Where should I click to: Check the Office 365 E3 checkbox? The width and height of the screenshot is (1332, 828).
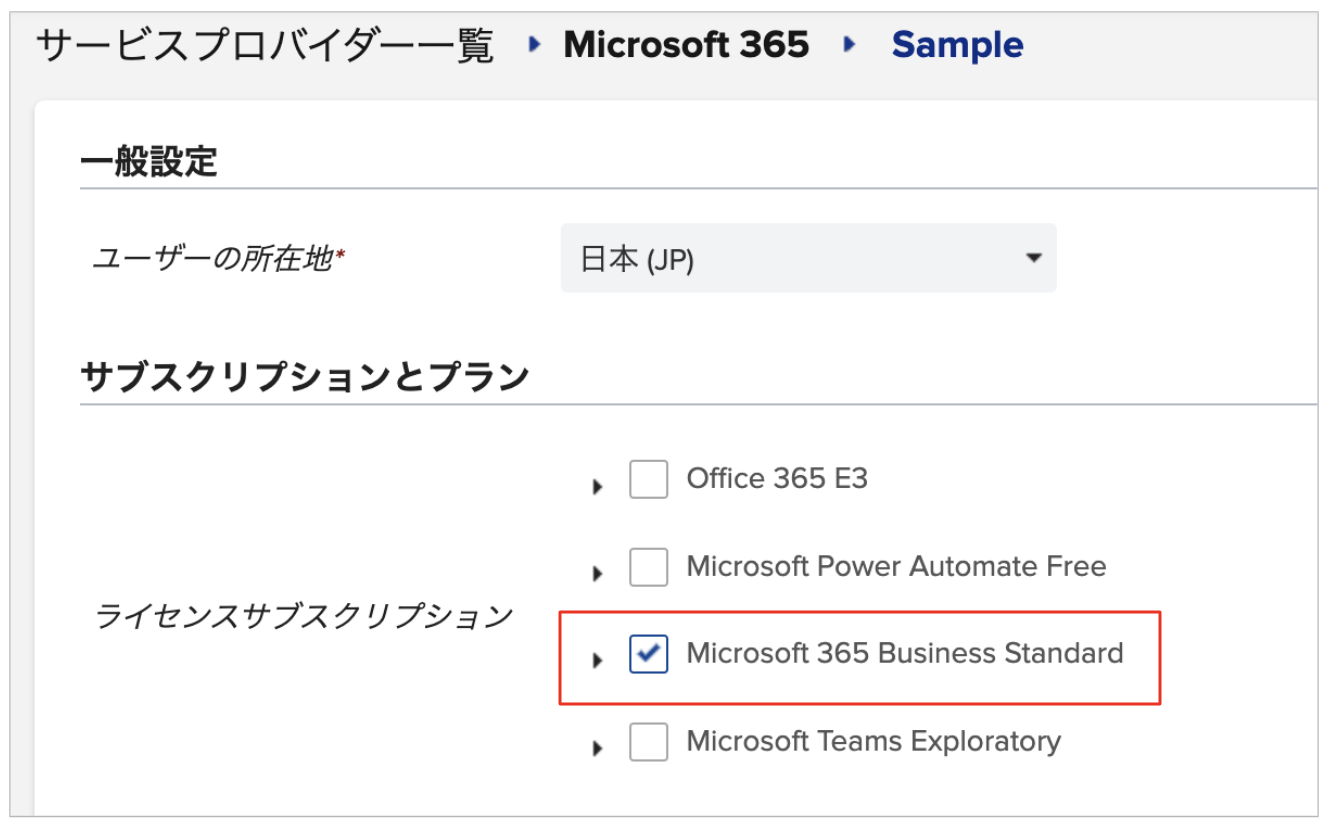[648, 479]
